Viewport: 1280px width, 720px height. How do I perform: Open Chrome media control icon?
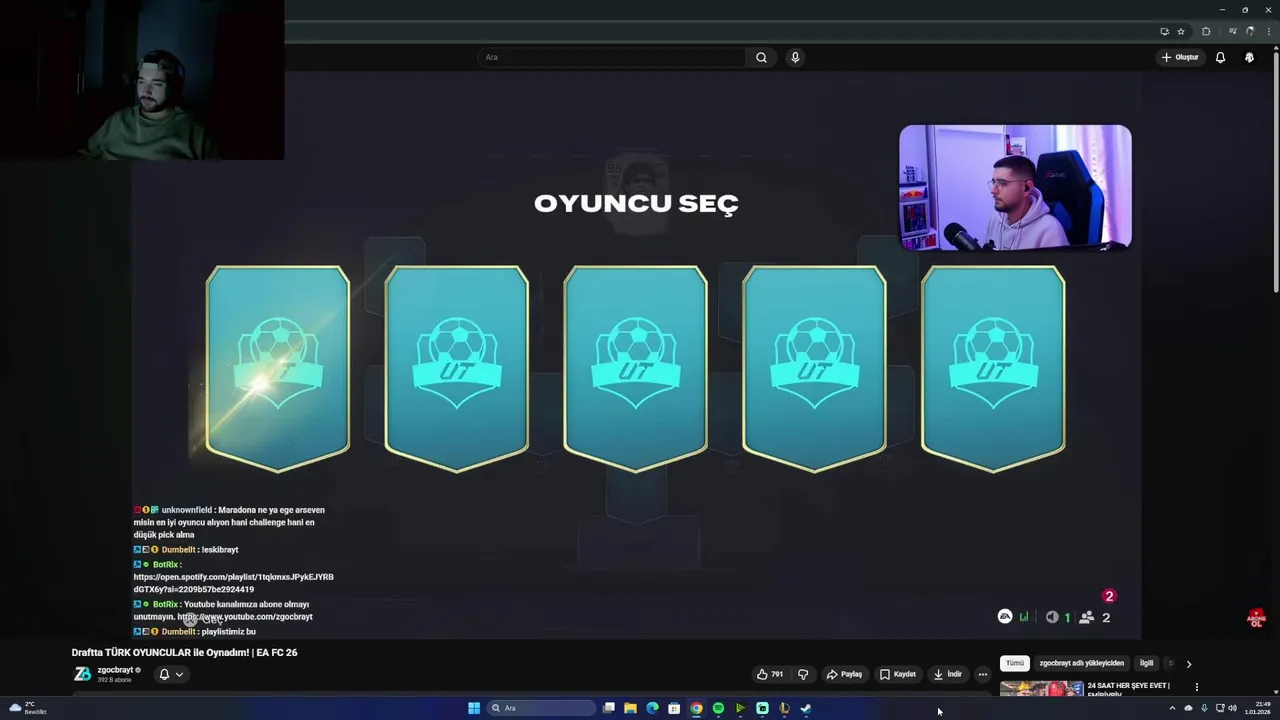click(1232, 31)
